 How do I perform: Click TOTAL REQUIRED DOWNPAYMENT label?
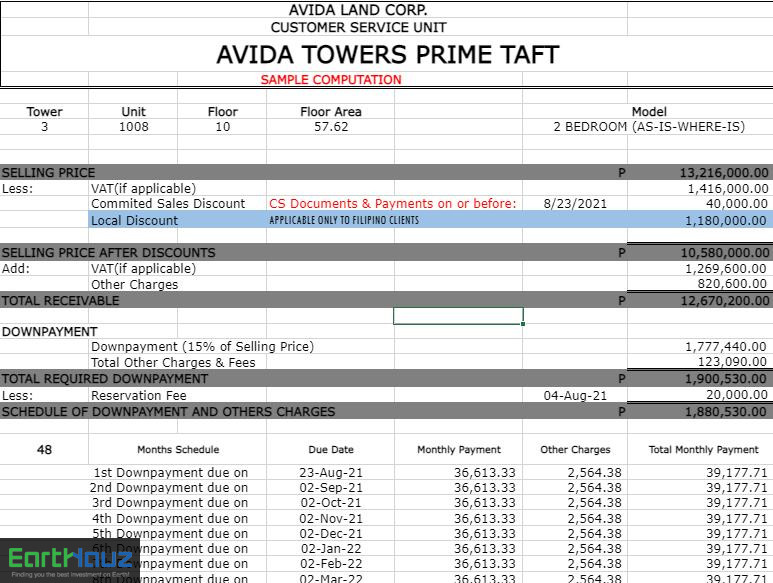[105, 378]
